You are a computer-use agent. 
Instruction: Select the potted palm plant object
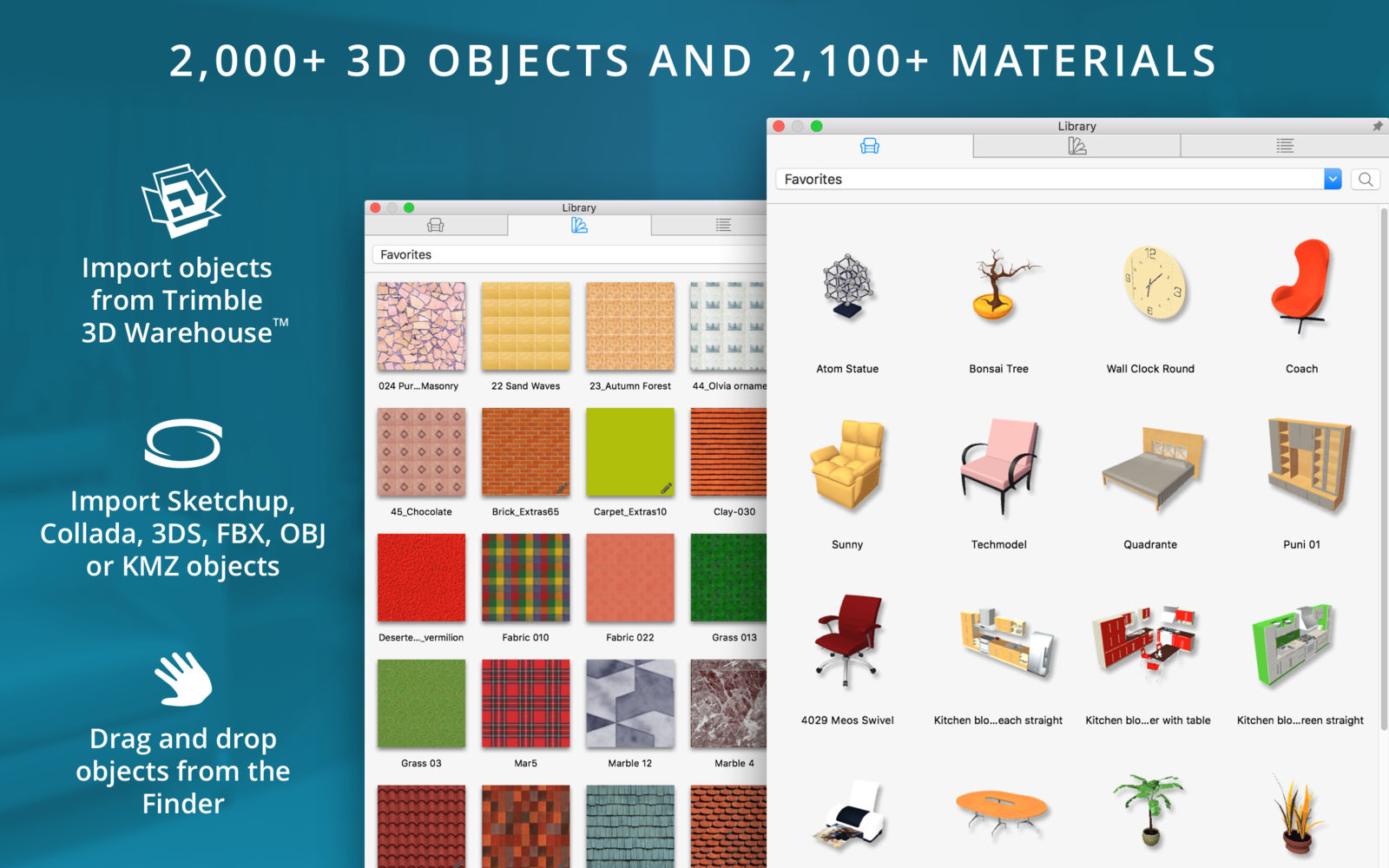[x=1149, y=809]
